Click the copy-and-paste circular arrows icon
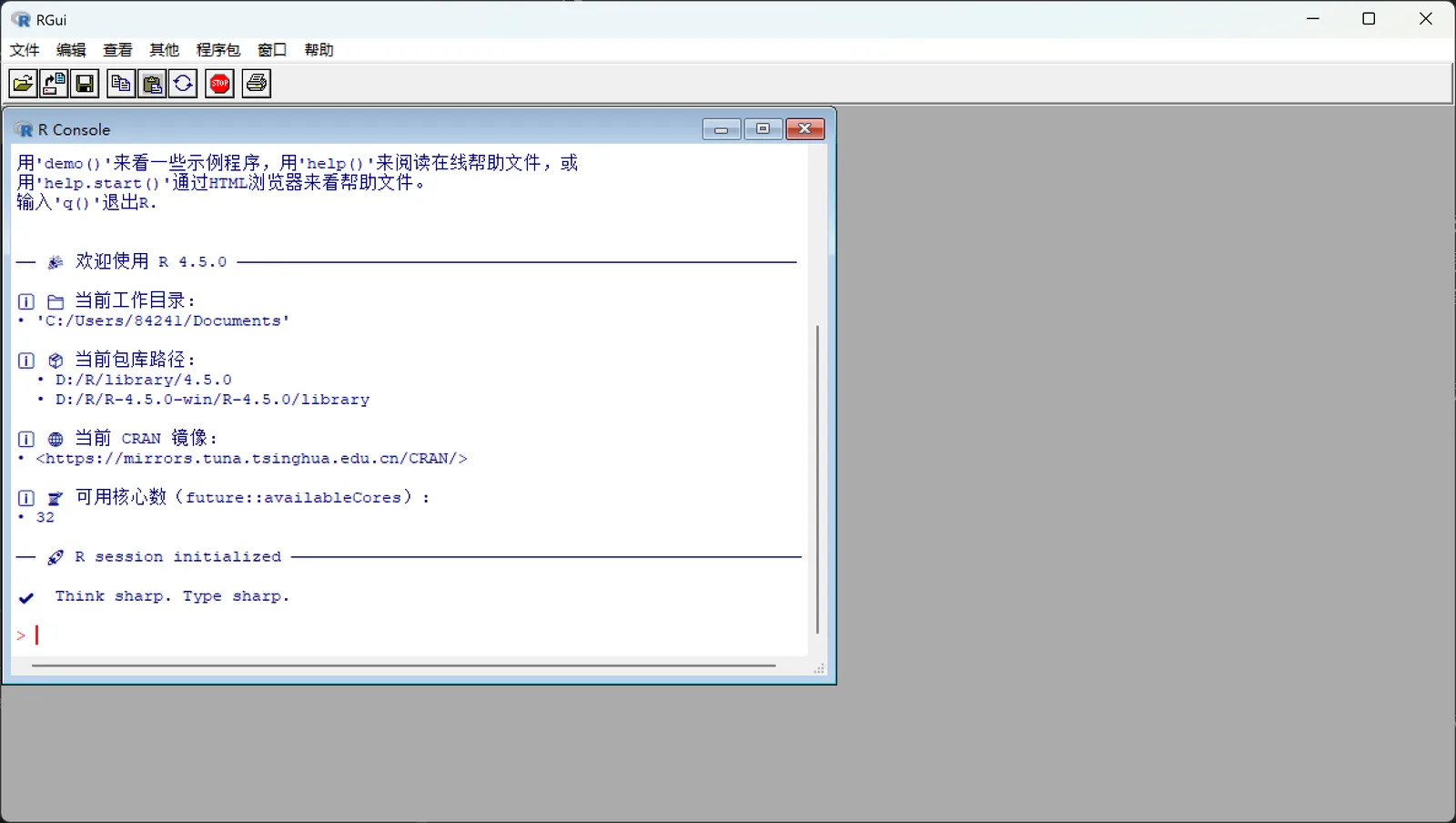 (183, 84)
